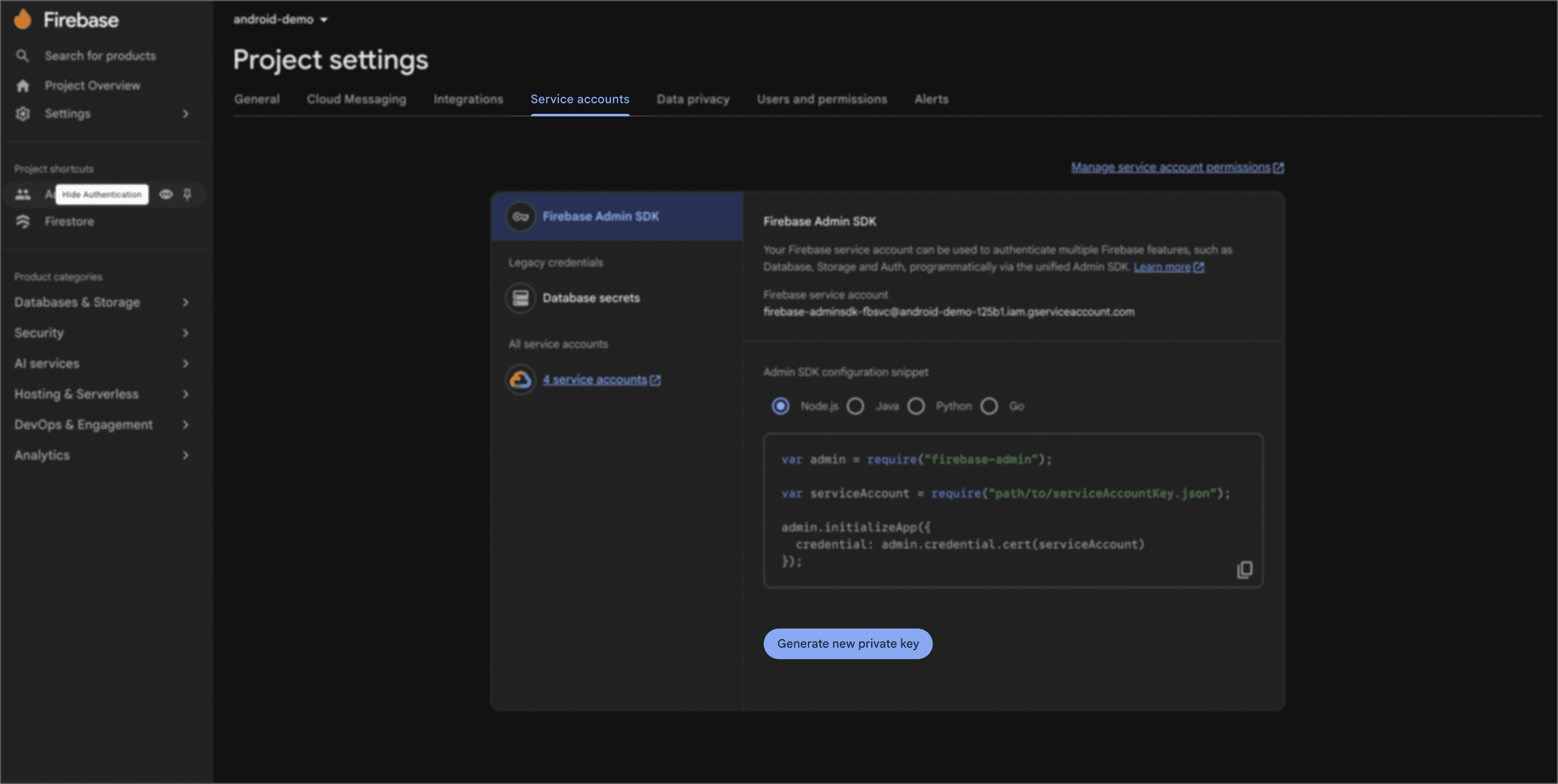
Task: Open the Data privacy tab
Action: 693,99
